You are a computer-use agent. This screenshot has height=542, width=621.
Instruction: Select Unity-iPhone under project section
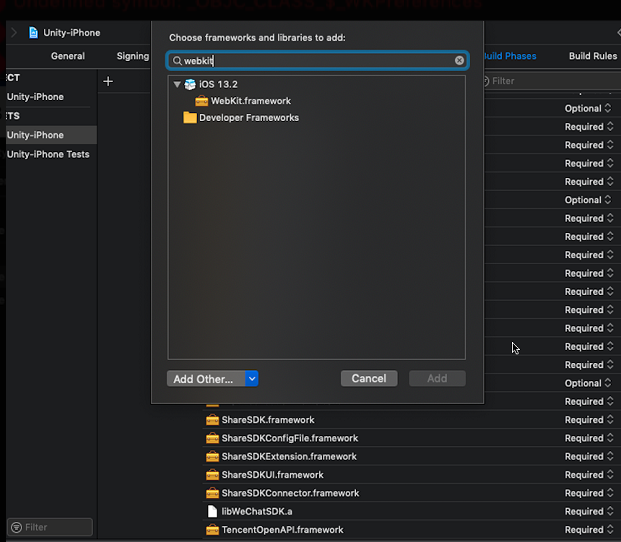(35, 97)
